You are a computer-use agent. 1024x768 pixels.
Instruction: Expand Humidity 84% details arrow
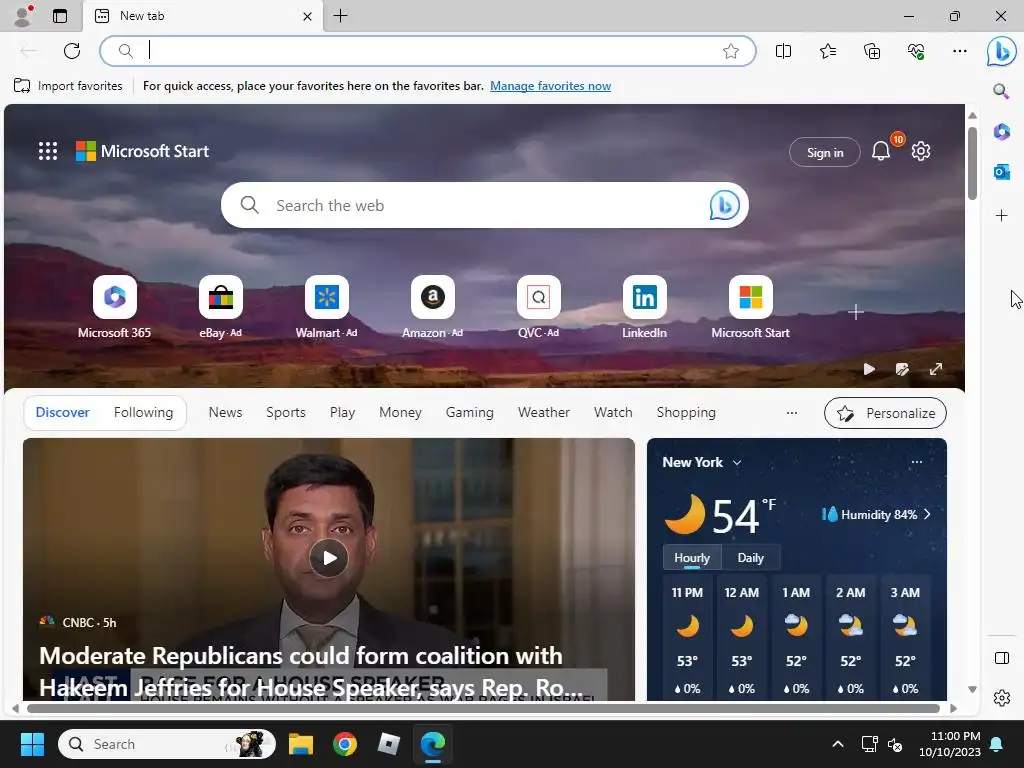coord(927,515)
